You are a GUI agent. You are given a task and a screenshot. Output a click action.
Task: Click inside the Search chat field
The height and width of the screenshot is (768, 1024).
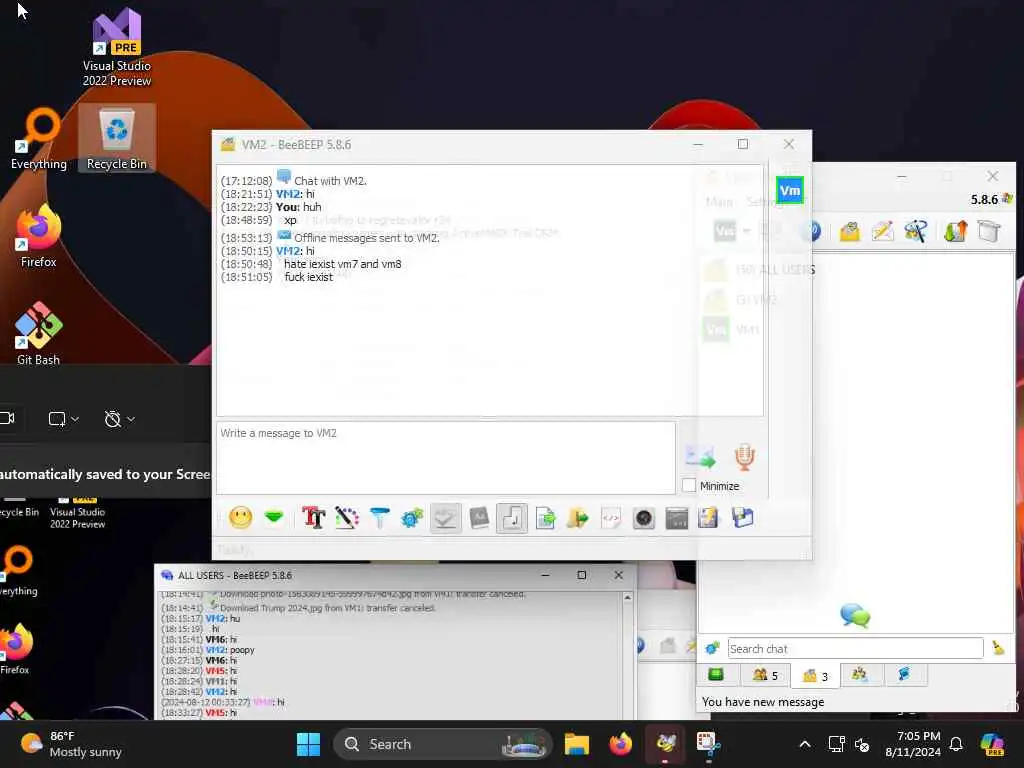click(856, 648)
